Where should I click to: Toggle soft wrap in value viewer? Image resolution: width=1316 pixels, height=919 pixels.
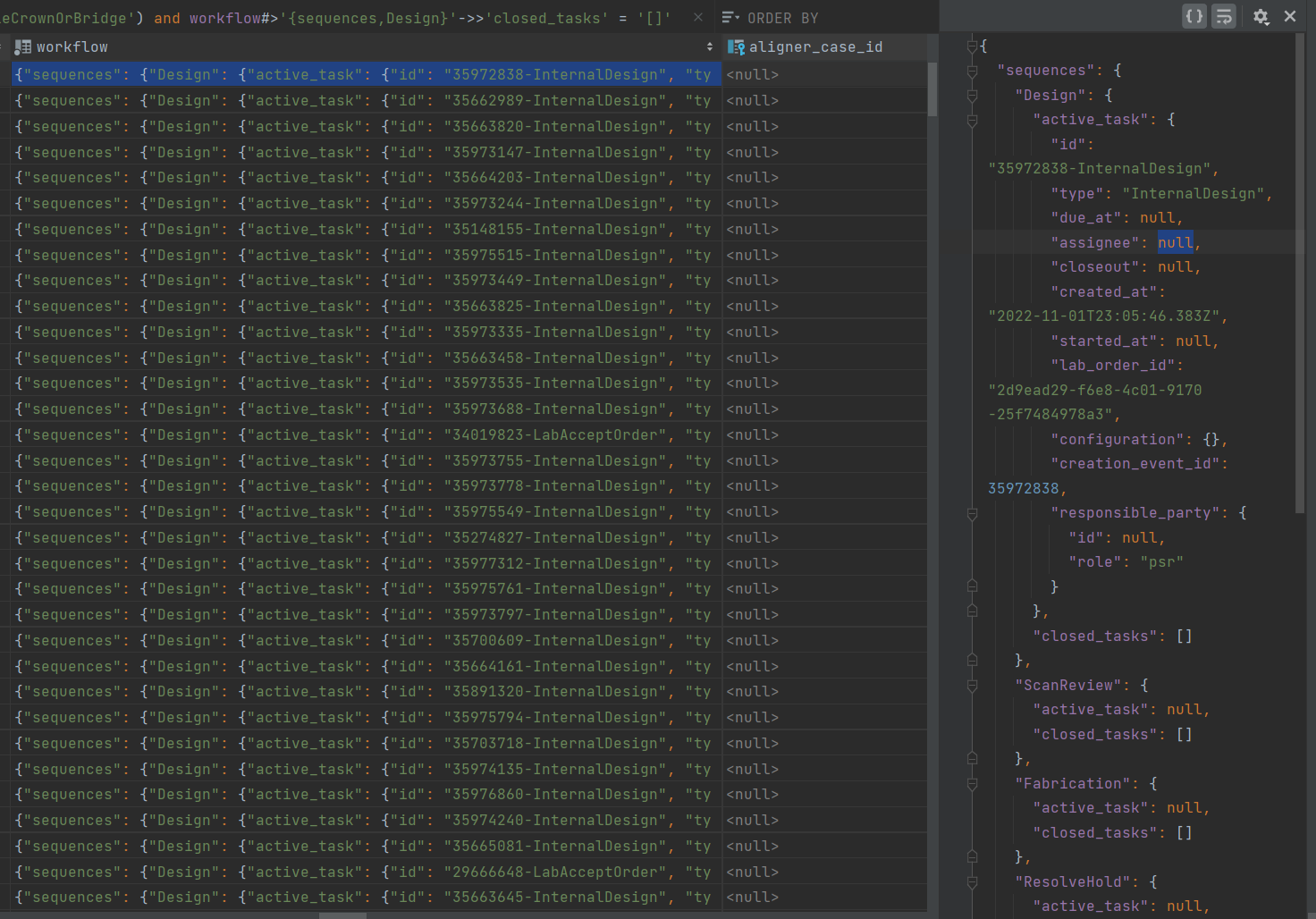coord(1224,16)
